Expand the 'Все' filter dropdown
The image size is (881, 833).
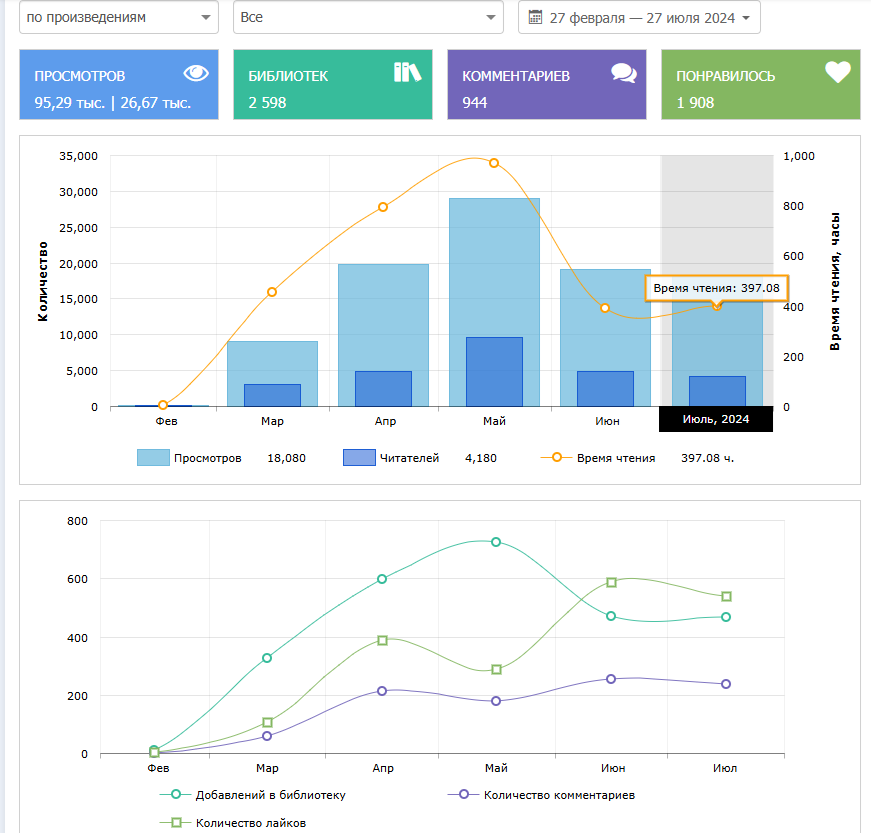pos(368,18)
